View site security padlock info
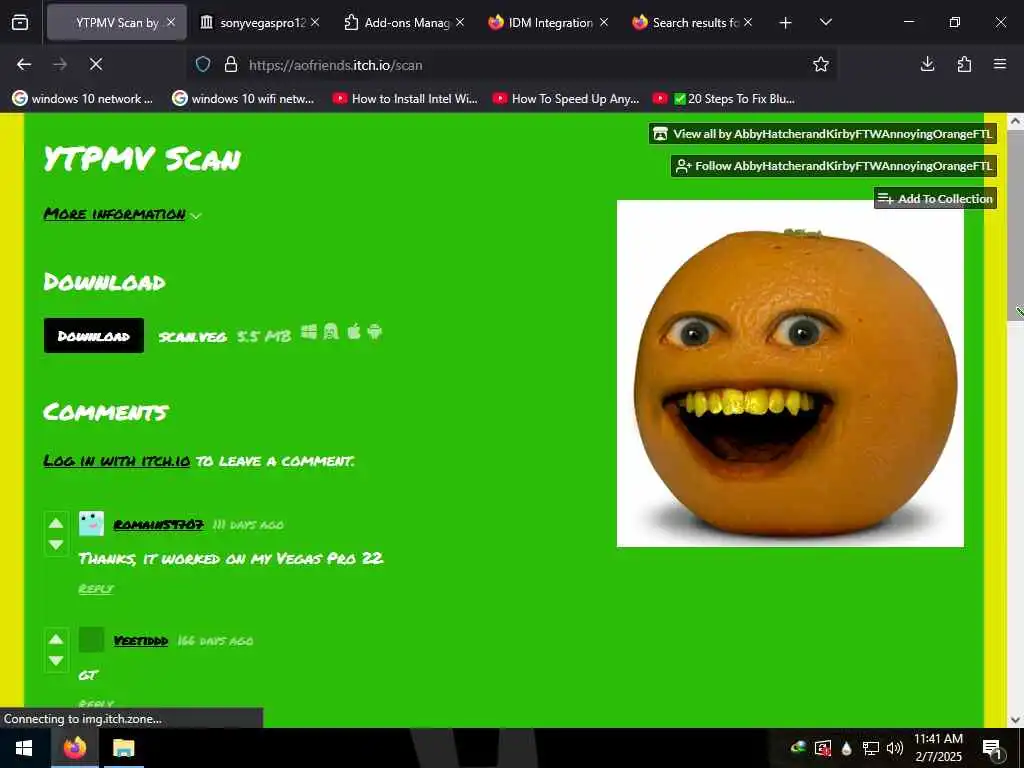This screenshot has width=1024, height=768. pyautogui.click(x=231, y=64)
